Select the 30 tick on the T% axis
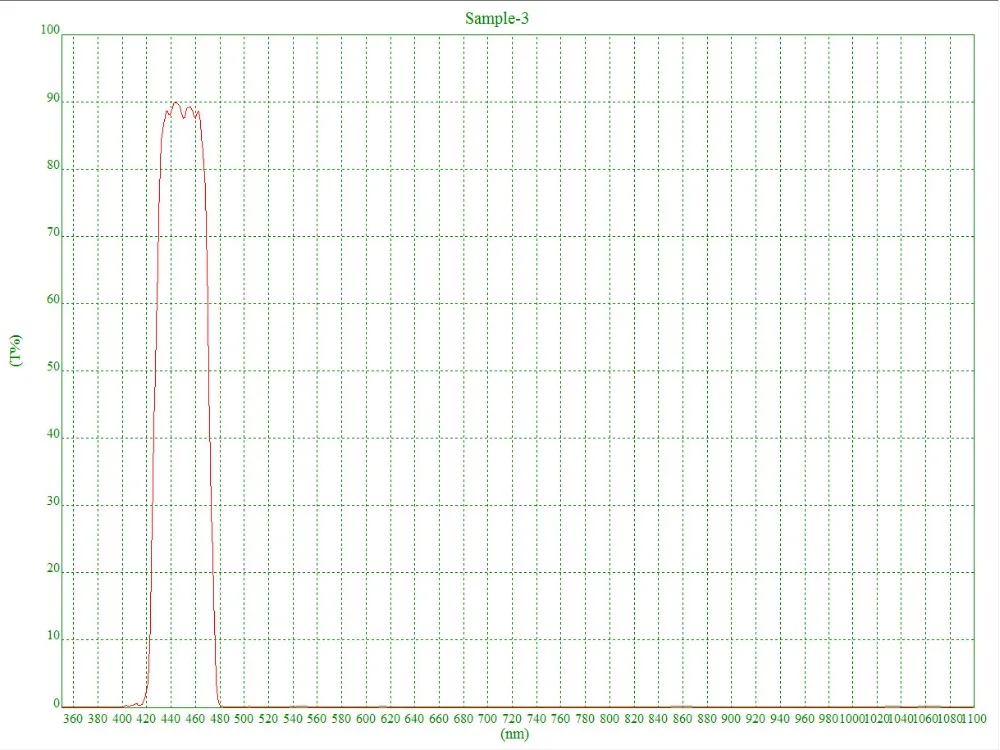This screenshot has height=750, width=1000. [53, 501]
